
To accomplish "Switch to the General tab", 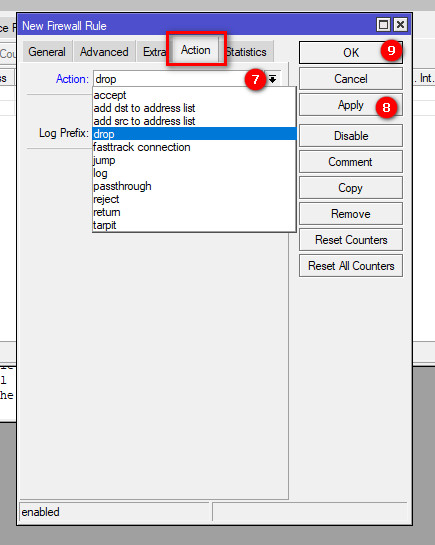I will click(x=47, y=52).
